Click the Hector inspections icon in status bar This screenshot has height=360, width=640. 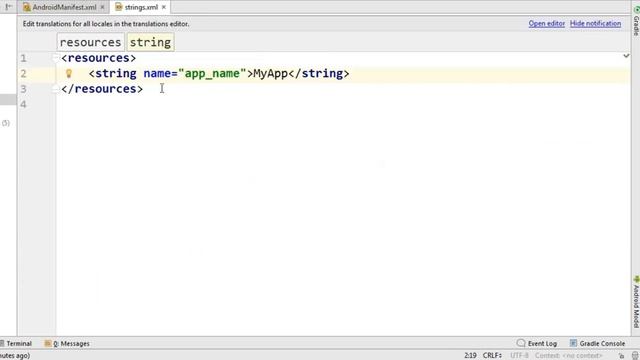(635, 356)
